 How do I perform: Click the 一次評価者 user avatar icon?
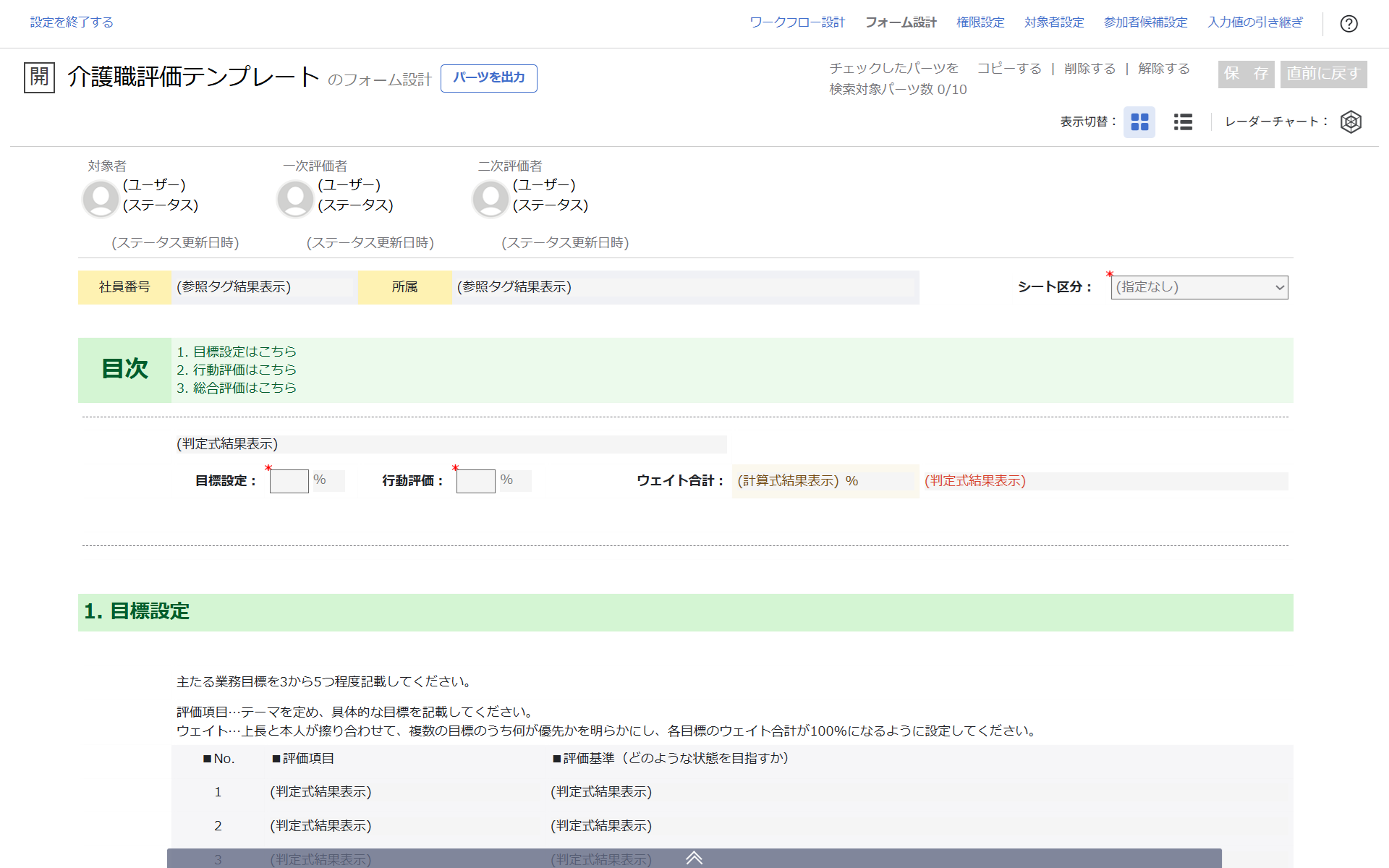[x=295, y=198]
